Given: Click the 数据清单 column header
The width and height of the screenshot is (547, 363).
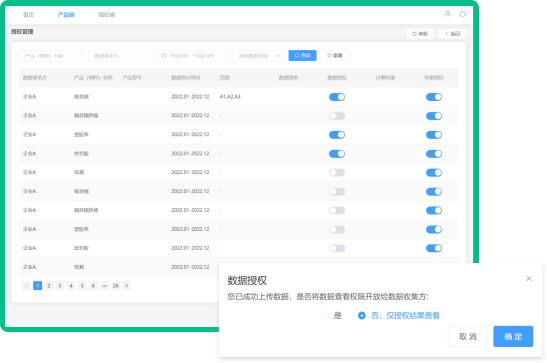Looking at the screenshot, I should [x=288, y=77].
